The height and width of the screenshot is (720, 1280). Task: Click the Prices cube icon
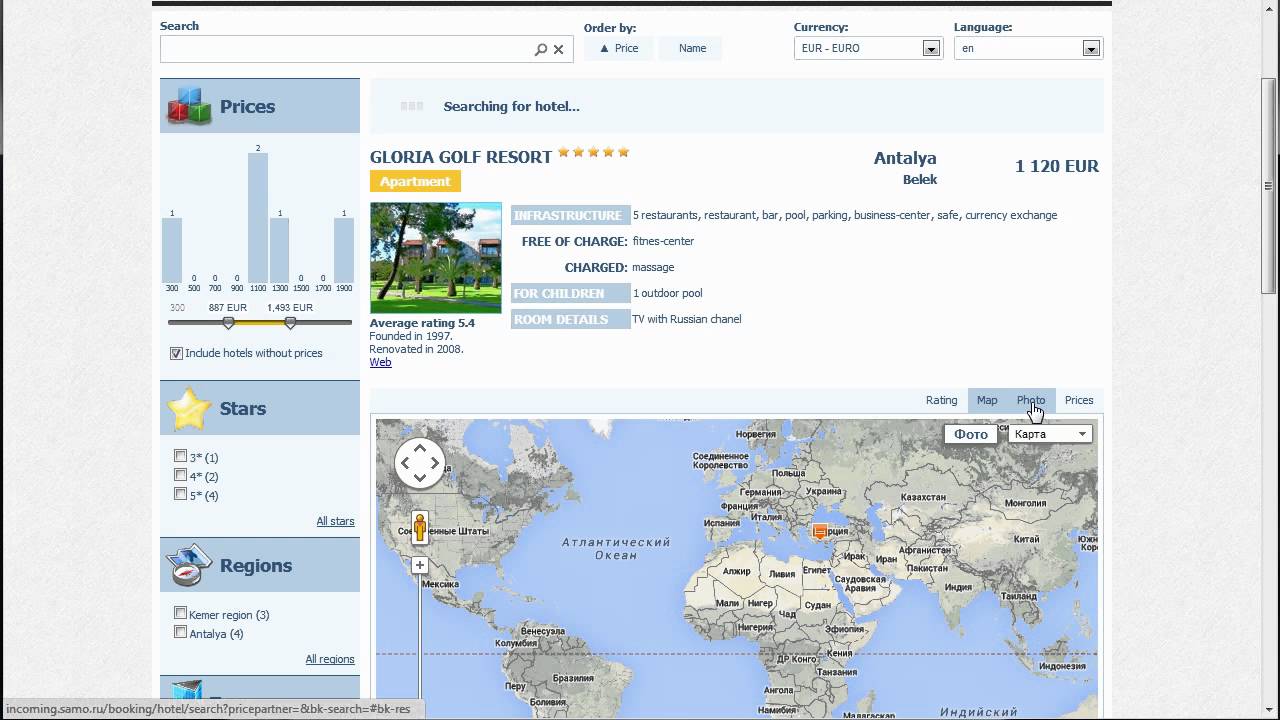click(189, 106)
